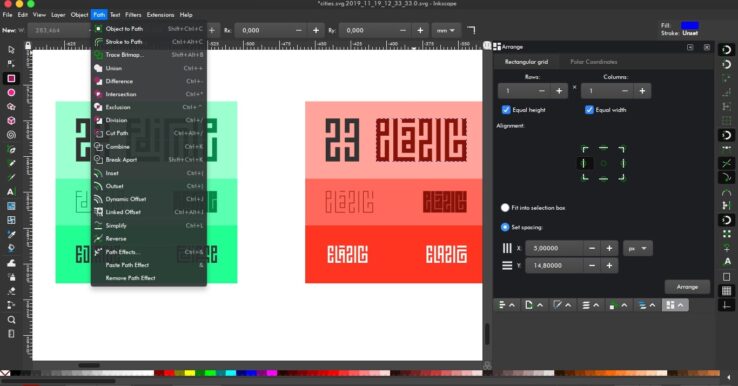
Task: Select the Star polygon tool
Action: click(x=11, y=106)
